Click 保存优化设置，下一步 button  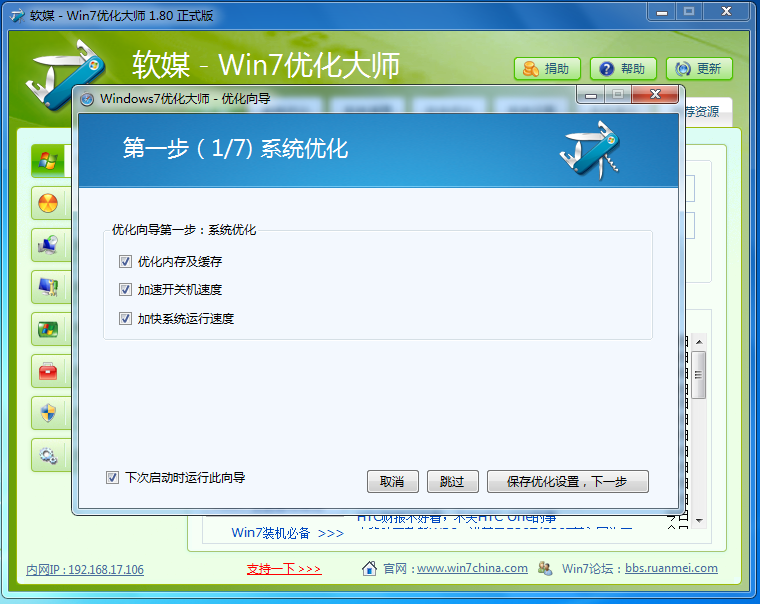click(x=568, y=481)
